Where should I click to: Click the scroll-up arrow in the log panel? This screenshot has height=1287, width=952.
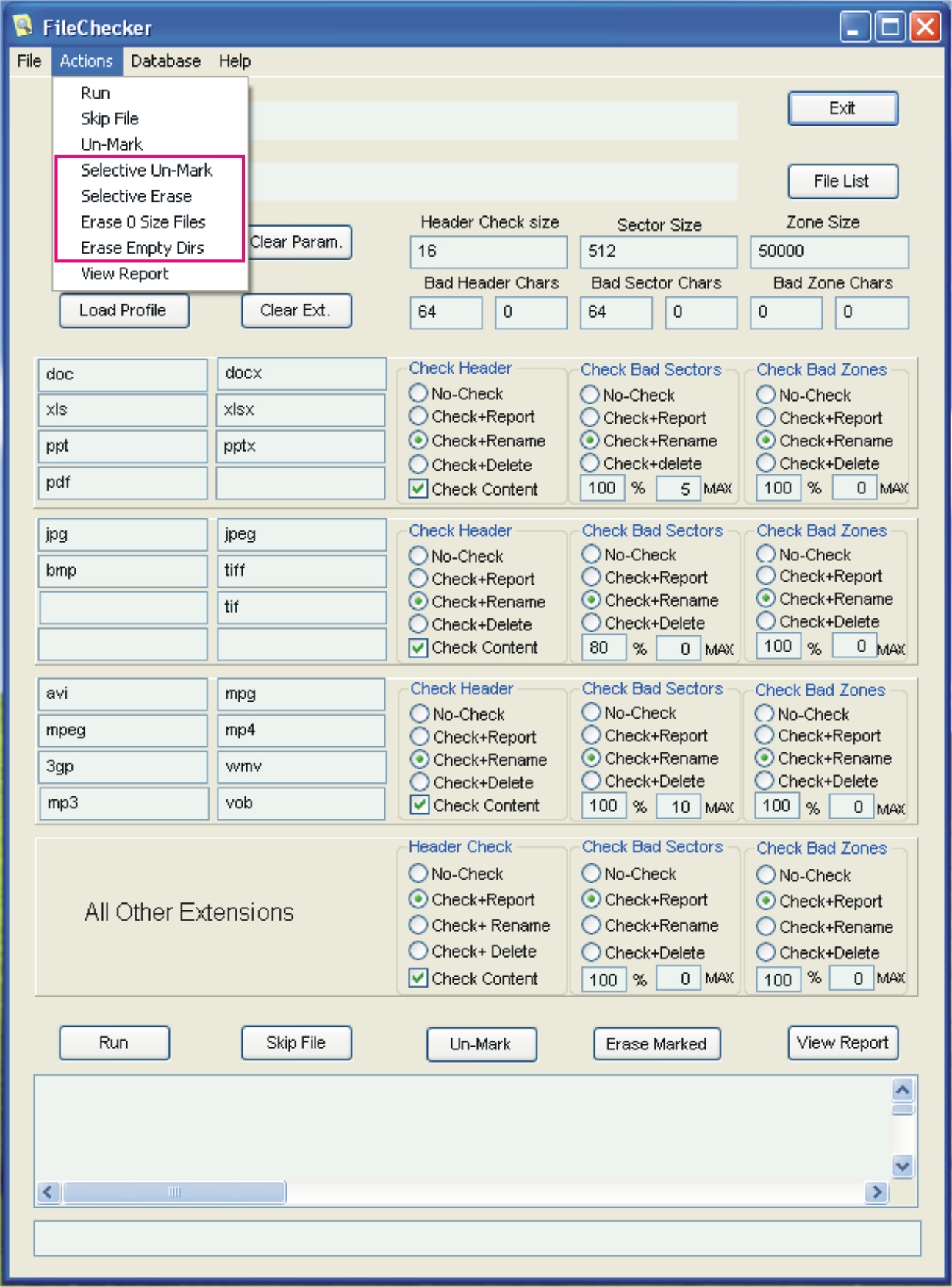903,1089
